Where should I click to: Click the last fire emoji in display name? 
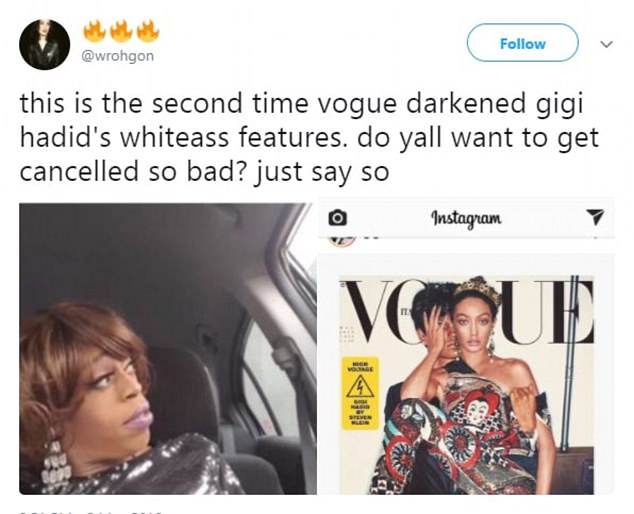click(148, 32)
